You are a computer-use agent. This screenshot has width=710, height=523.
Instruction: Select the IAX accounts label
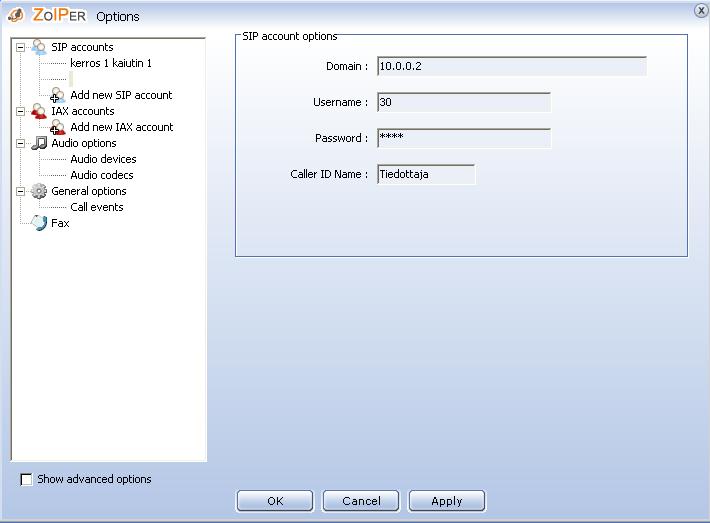coord(82,111)
